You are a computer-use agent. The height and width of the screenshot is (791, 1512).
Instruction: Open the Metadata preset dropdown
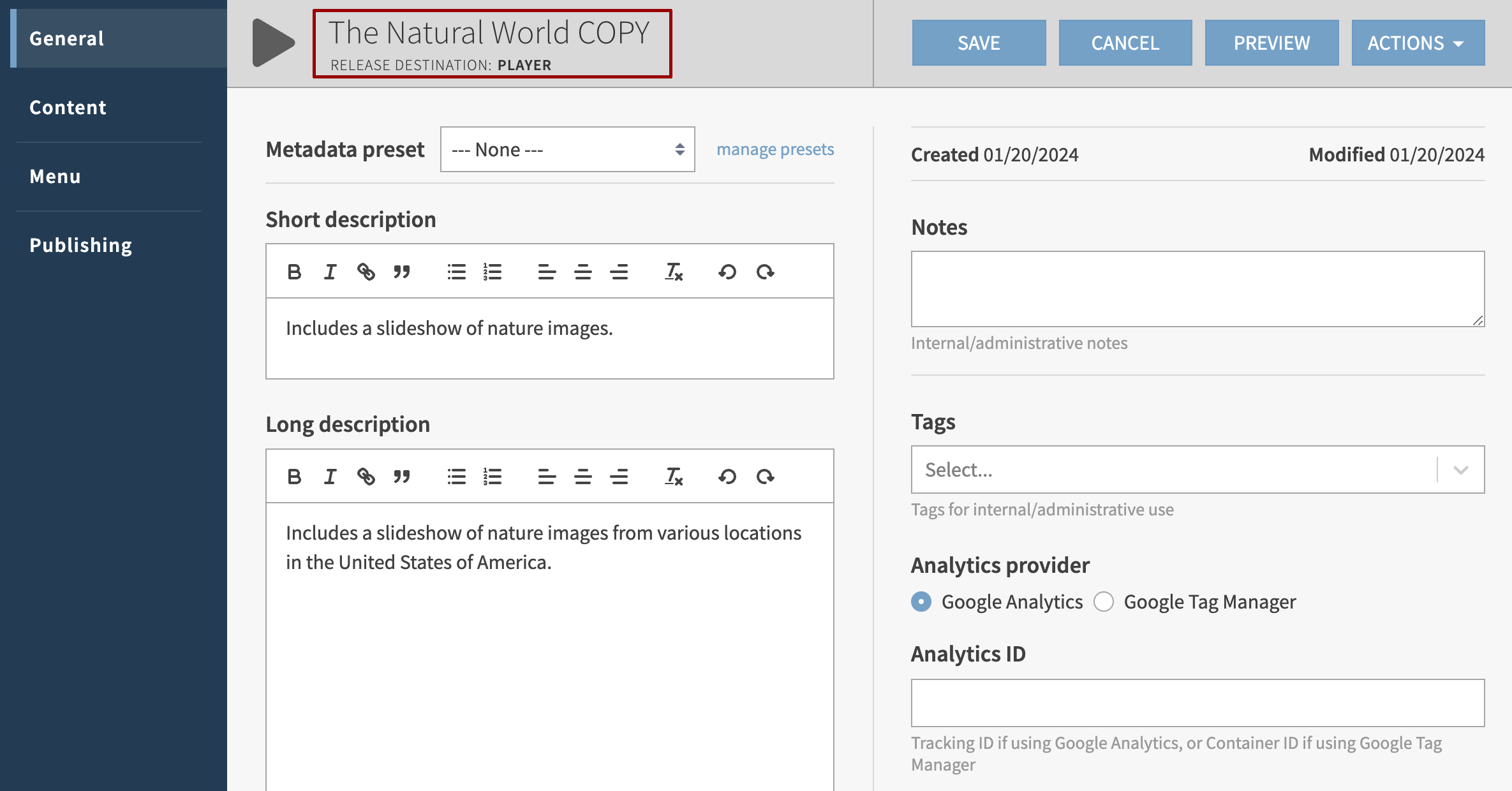tap(567, 149)
